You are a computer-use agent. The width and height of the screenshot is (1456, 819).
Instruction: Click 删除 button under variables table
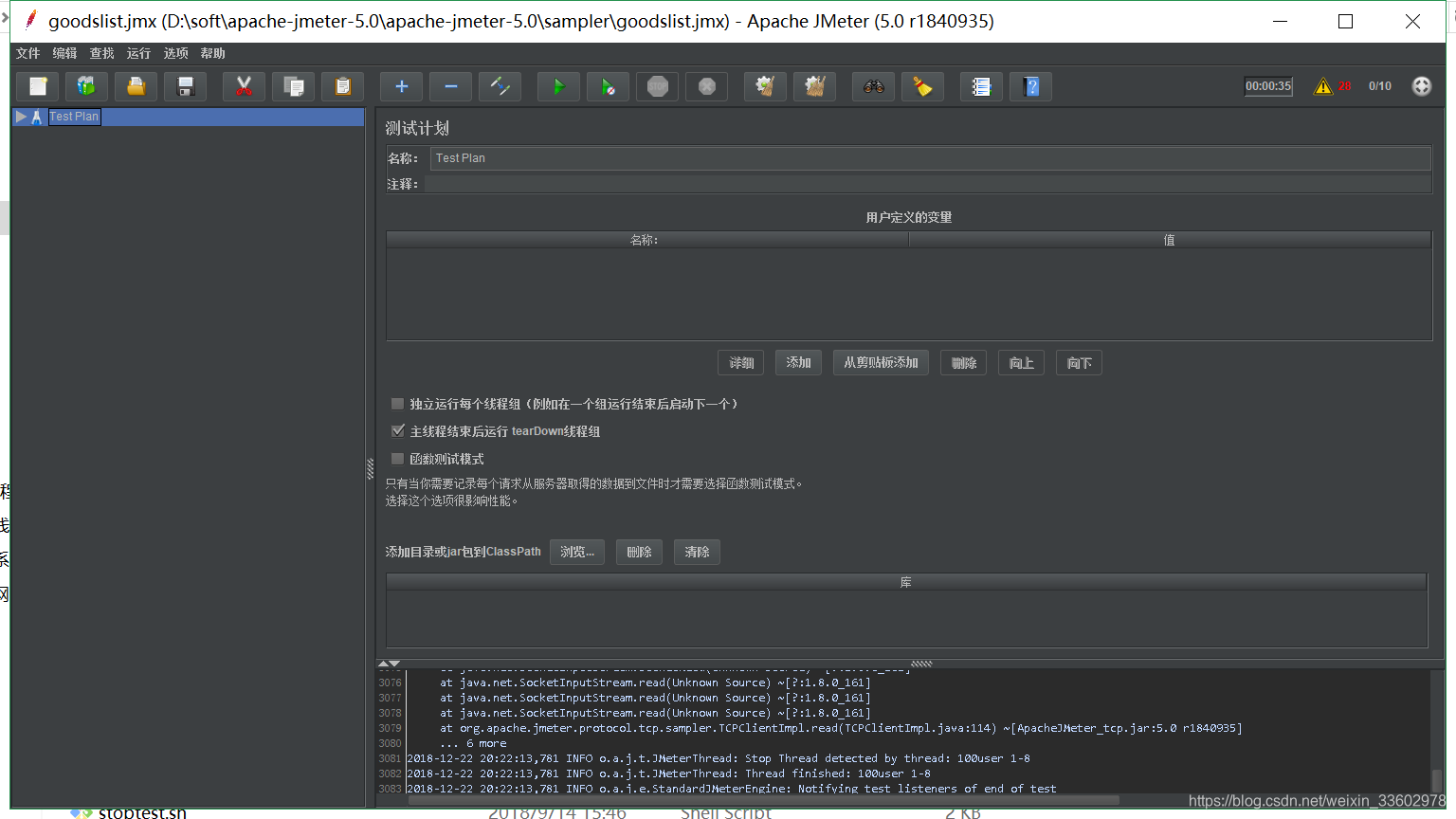click(964, 363)
